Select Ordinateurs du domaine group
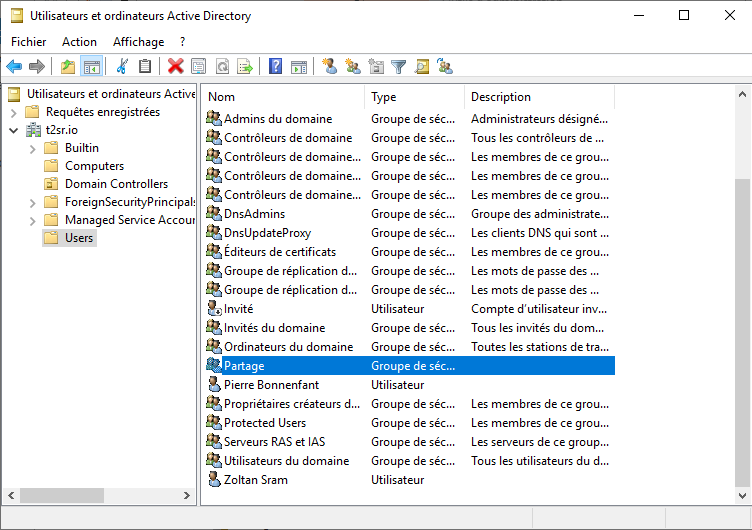Image resolution: width=752 pixels, height=530 pixels. click(289, 347)
